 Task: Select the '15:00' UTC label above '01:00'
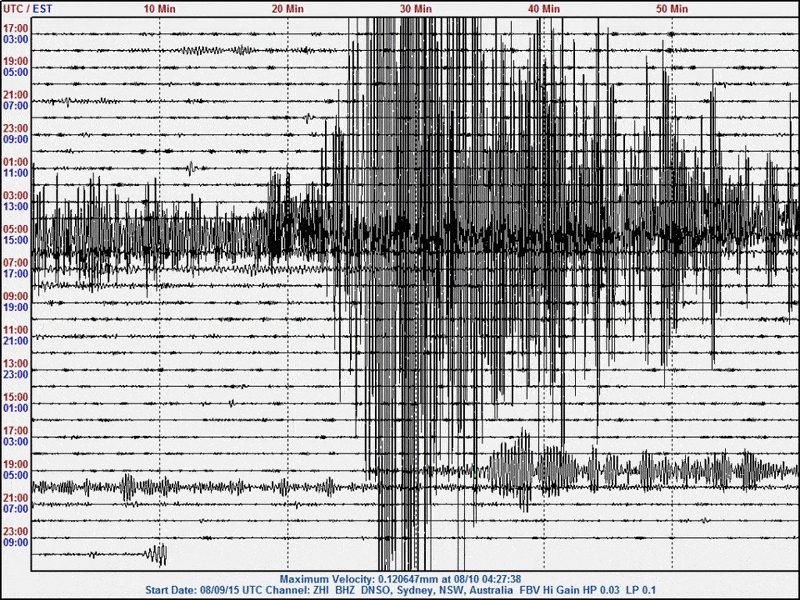point(16,397)
